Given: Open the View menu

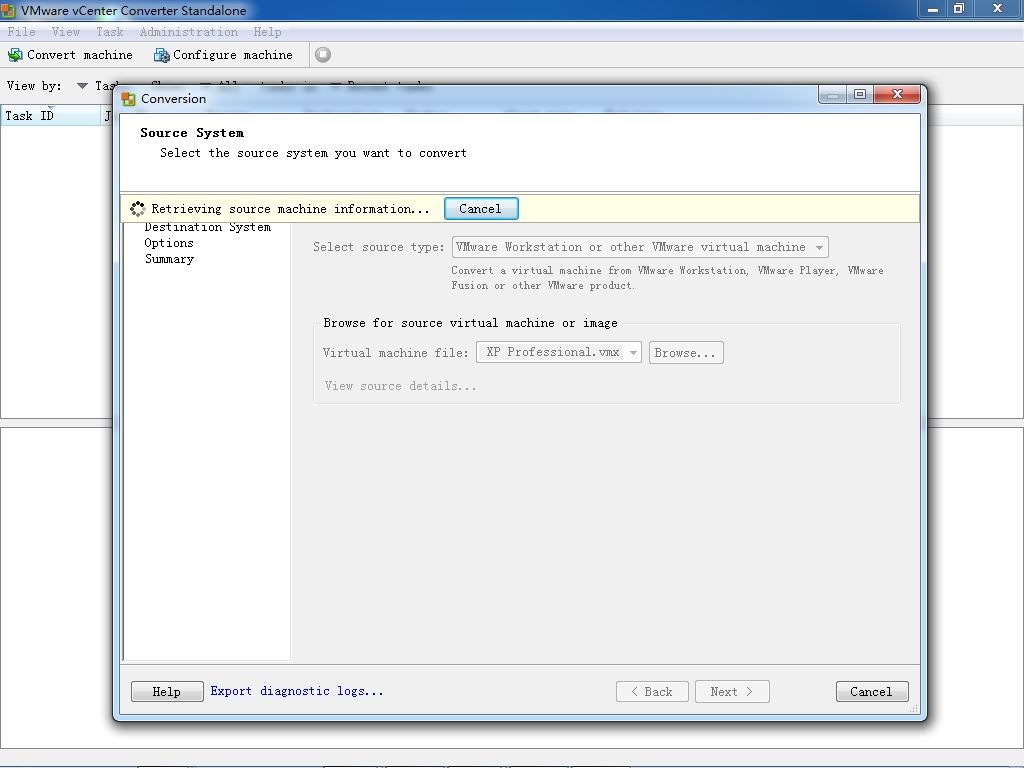Looking at the screenshot, I should tap(65, 32).
